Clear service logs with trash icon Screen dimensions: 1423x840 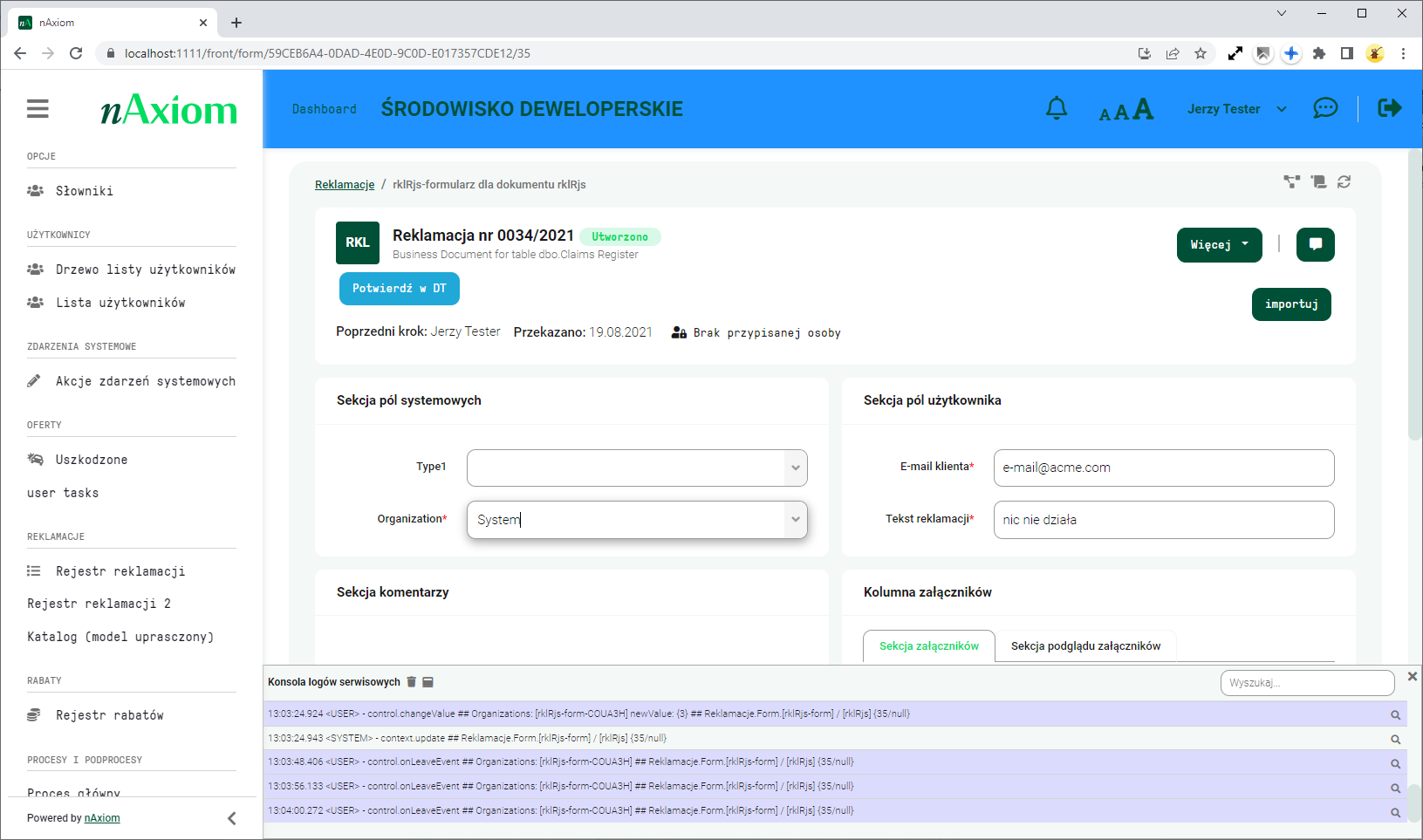coord(412,682)
